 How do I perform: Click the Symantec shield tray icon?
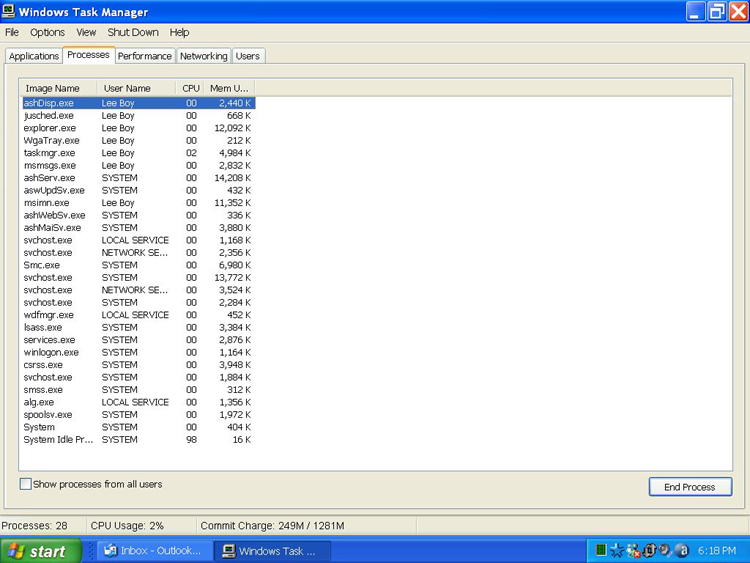point(649,551)
